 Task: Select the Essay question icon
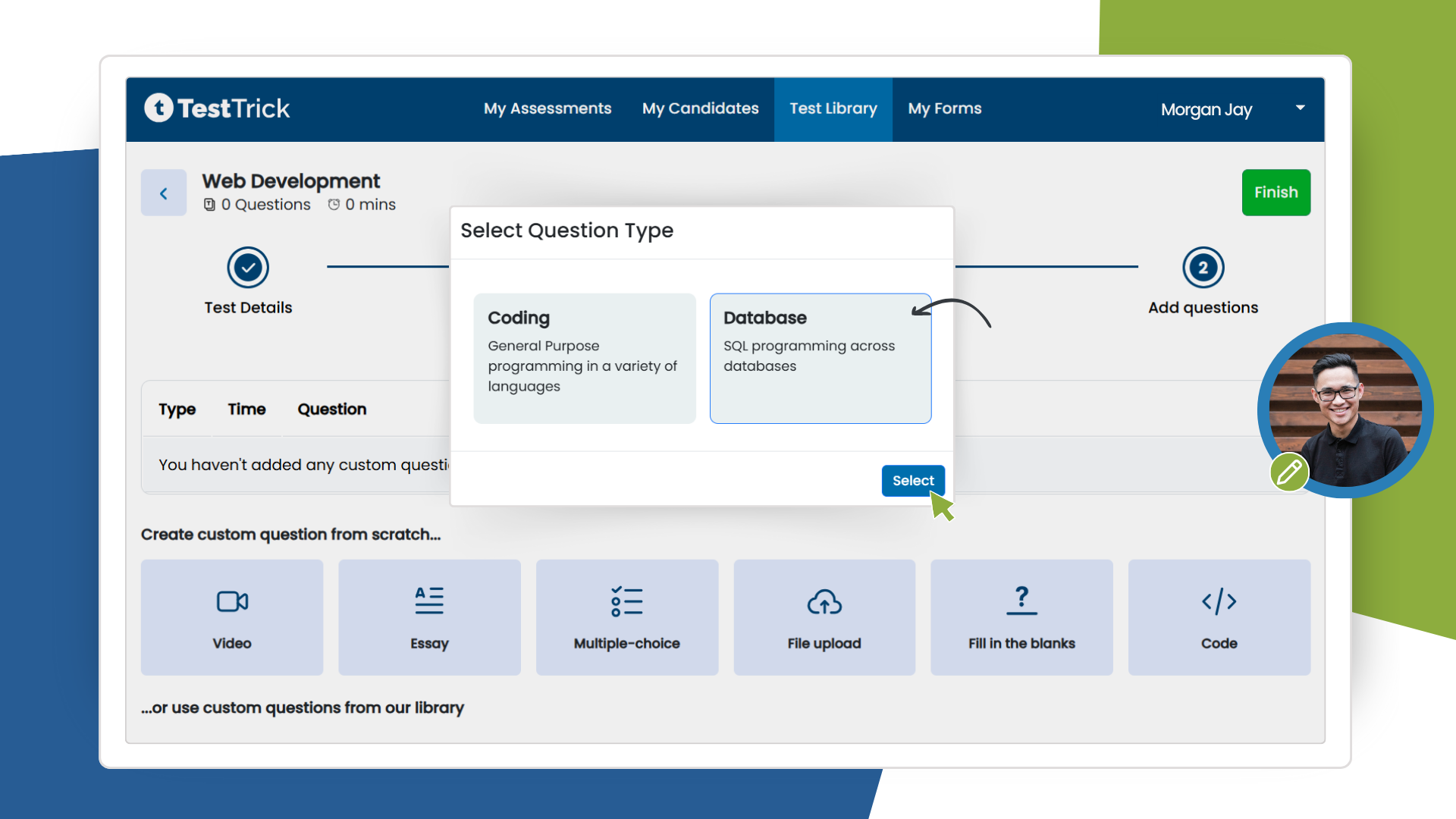click(x=429, y=601)
